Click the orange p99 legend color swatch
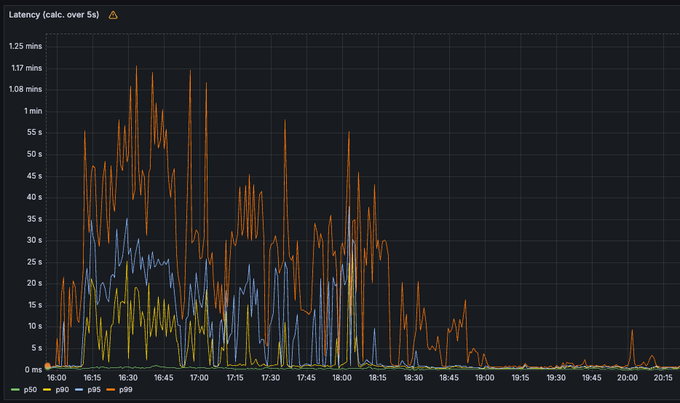This screenshot has height=403, width=680. pyautogui.click(x=111, y=390)
